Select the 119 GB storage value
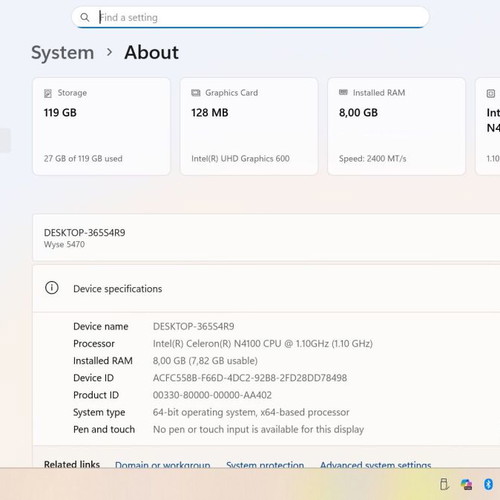 tap(60, 113)
